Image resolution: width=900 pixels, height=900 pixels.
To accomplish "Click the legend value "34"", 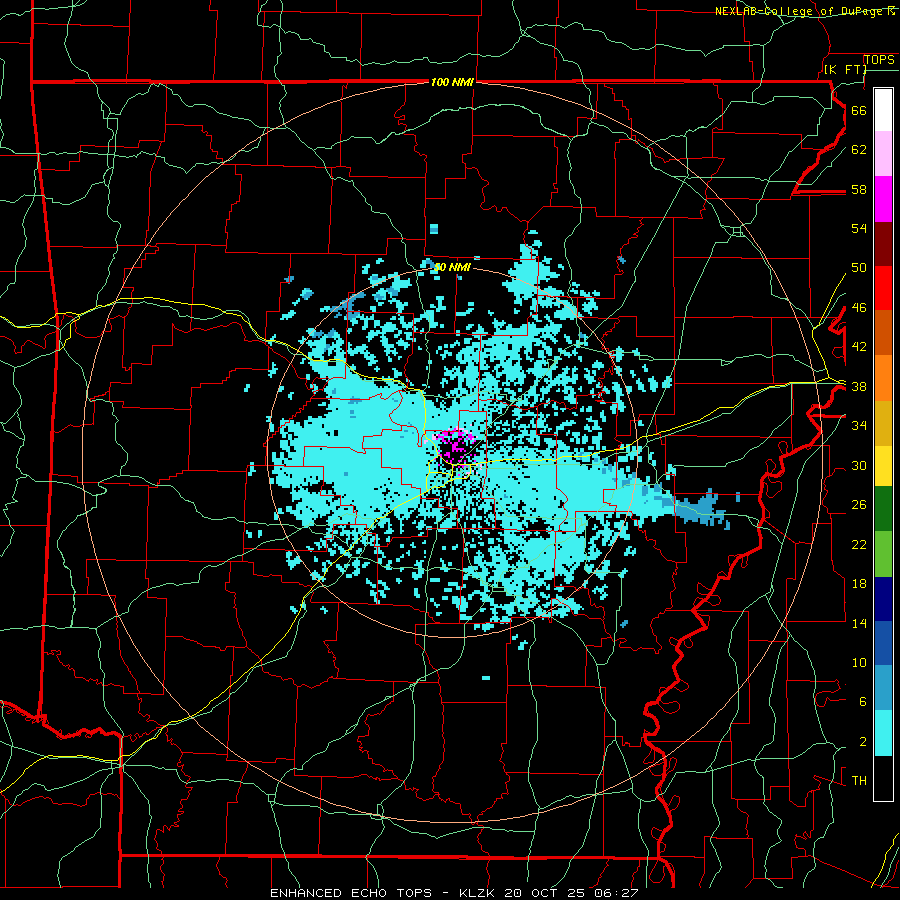I will tap(859, 425).
